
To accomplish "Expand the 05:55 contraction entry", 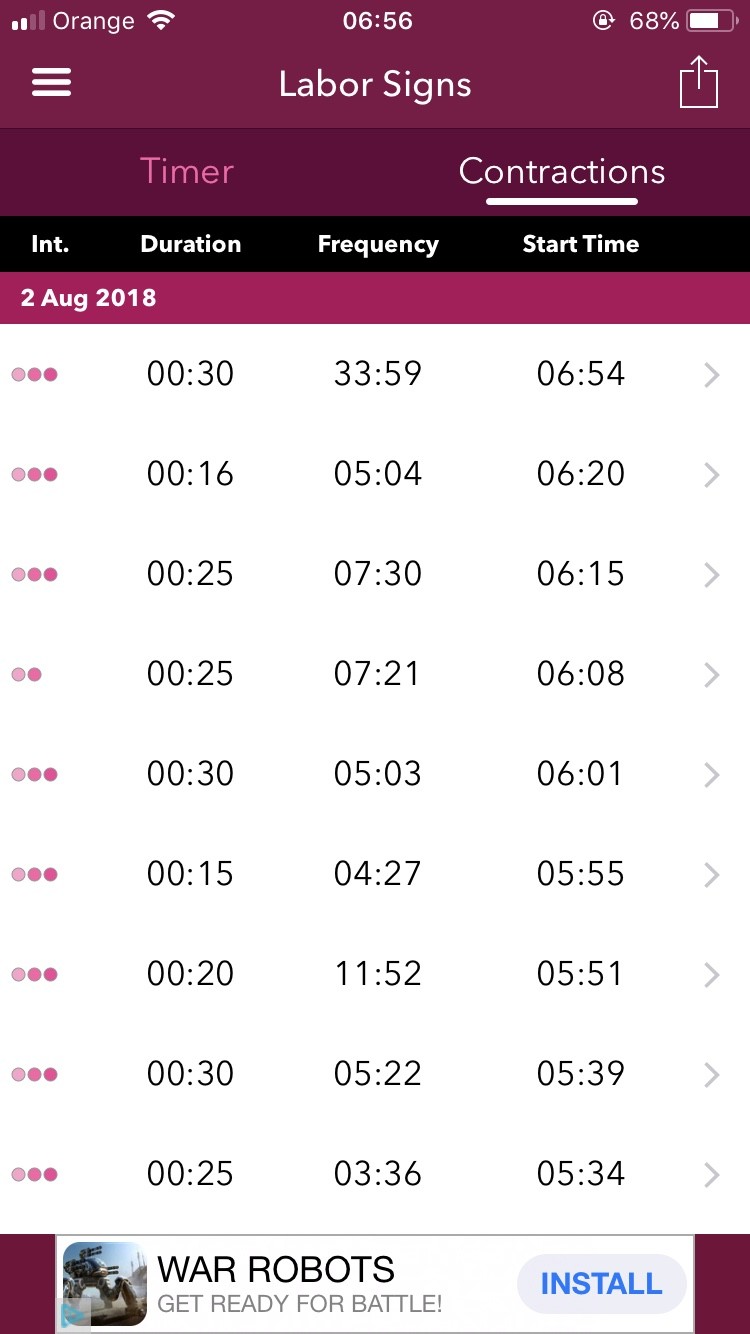I will pyautogui.click(x=711, y=875).
